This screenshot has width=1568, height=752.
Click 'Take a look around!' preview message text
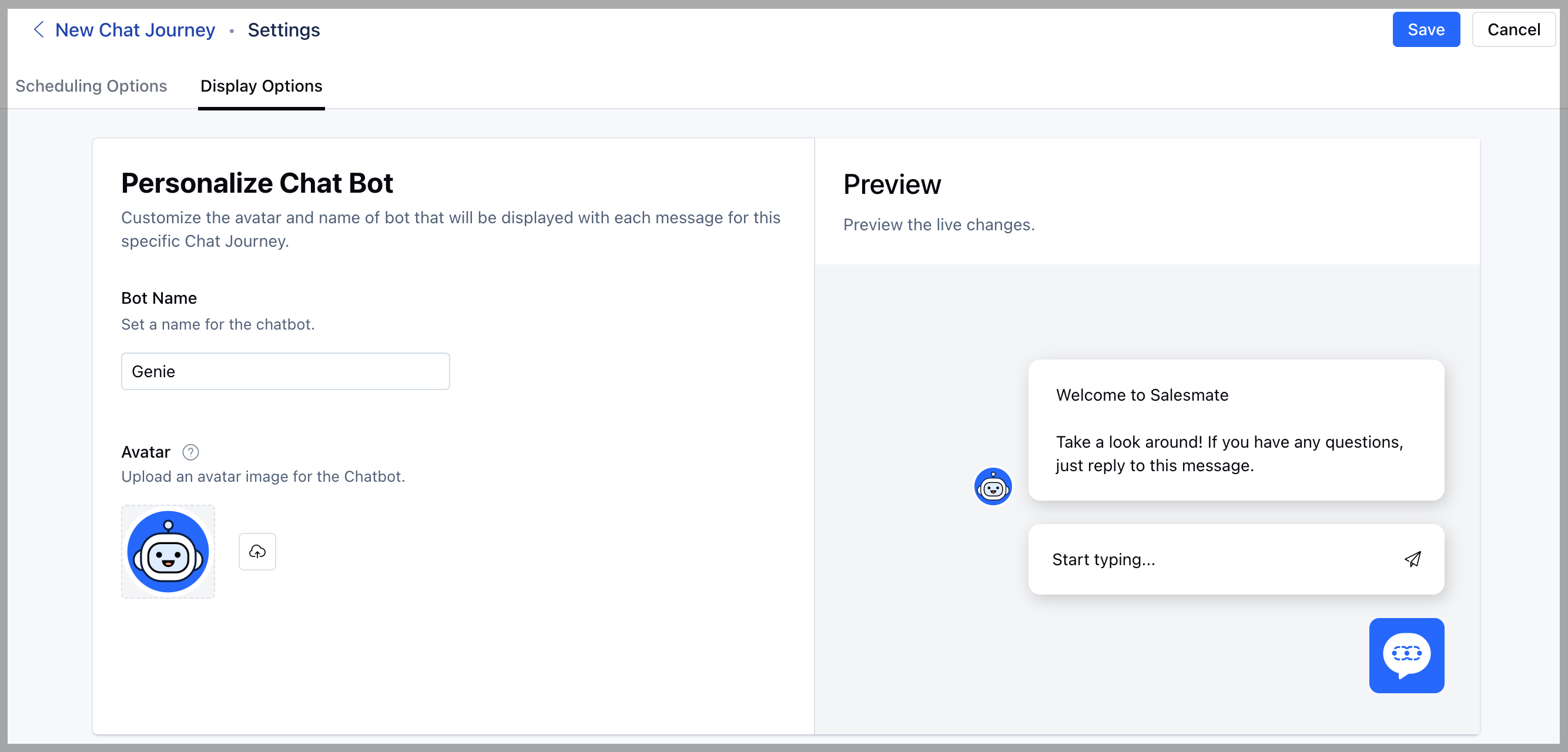click(1229, 454)
